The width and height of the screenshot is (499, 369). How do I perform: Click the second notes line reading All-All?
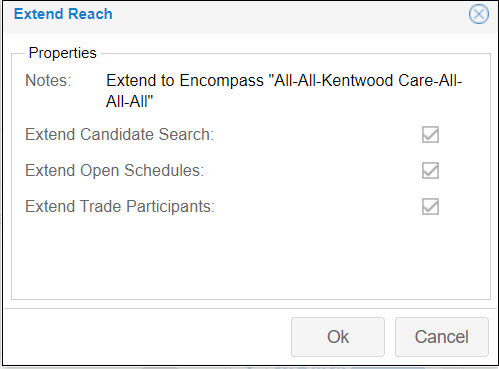[129, 101]
